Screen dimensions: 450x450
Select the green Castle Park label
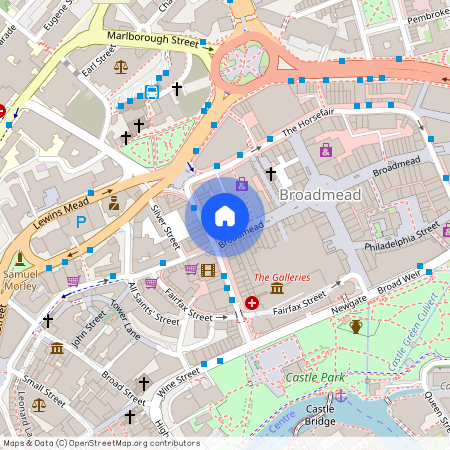[x=315, y=377]
